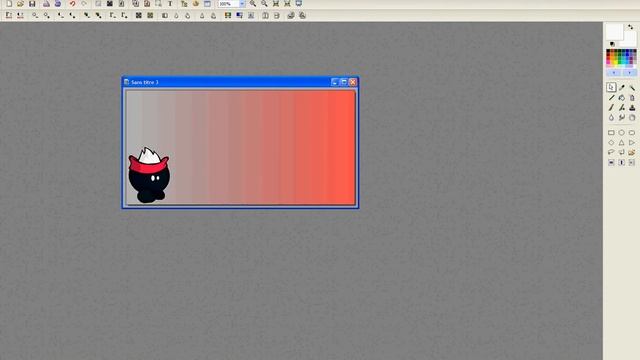Image resolution: width=640 pixels, height=360 pixels.
Task: Apply Auto levels from the filter bar
Action: 9,16
